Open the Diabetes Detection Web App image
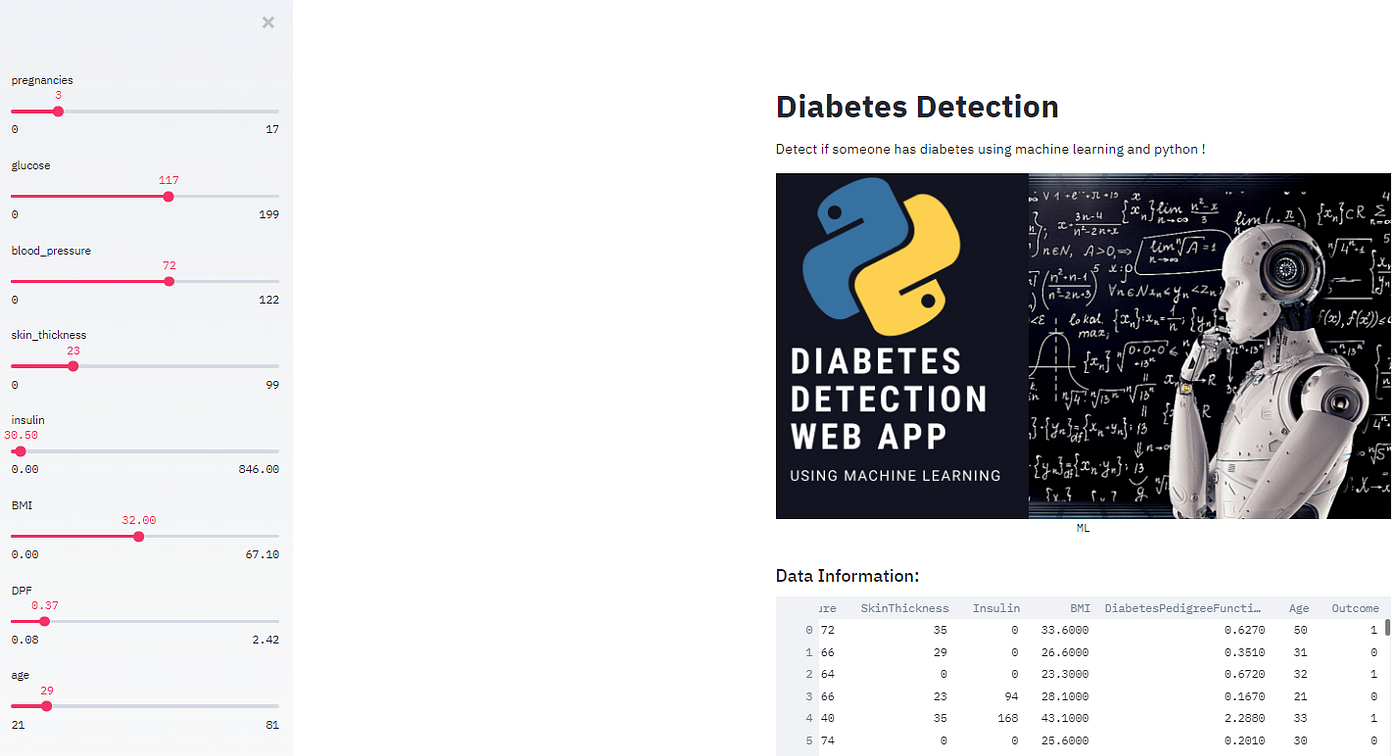This screenshot has height=756, width=1400. click(1083, 346)
